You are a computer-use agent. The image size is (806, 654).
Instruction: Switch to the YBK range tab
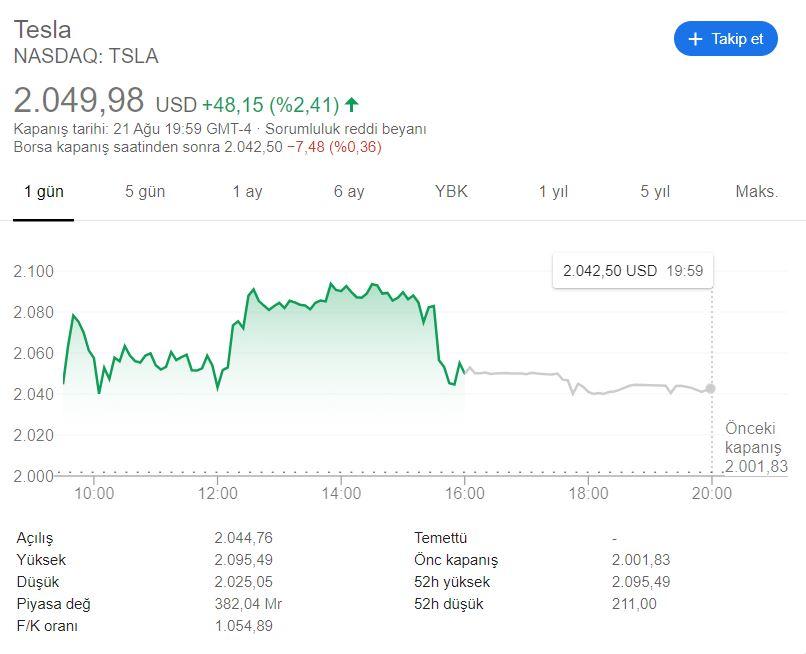[x=450, y=191]
